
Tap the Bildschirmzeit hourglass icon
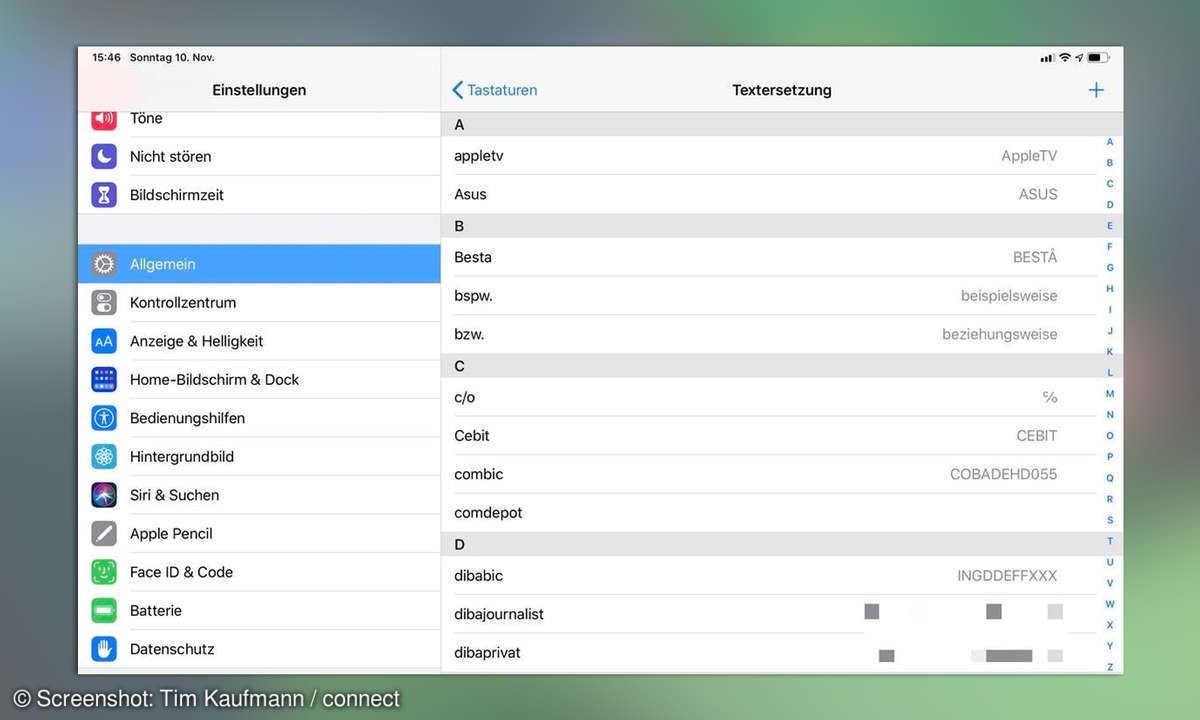click(x=104, y=195)
